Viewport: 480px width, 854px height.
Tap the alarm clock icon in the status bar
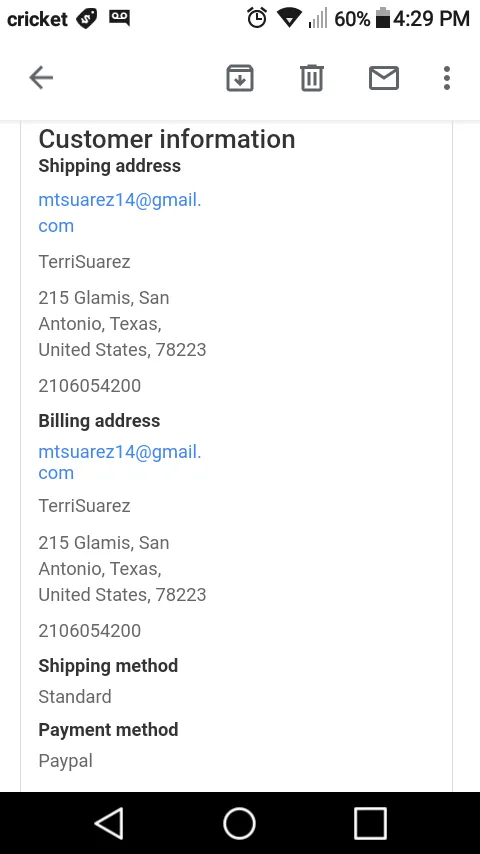pos(257,19)
